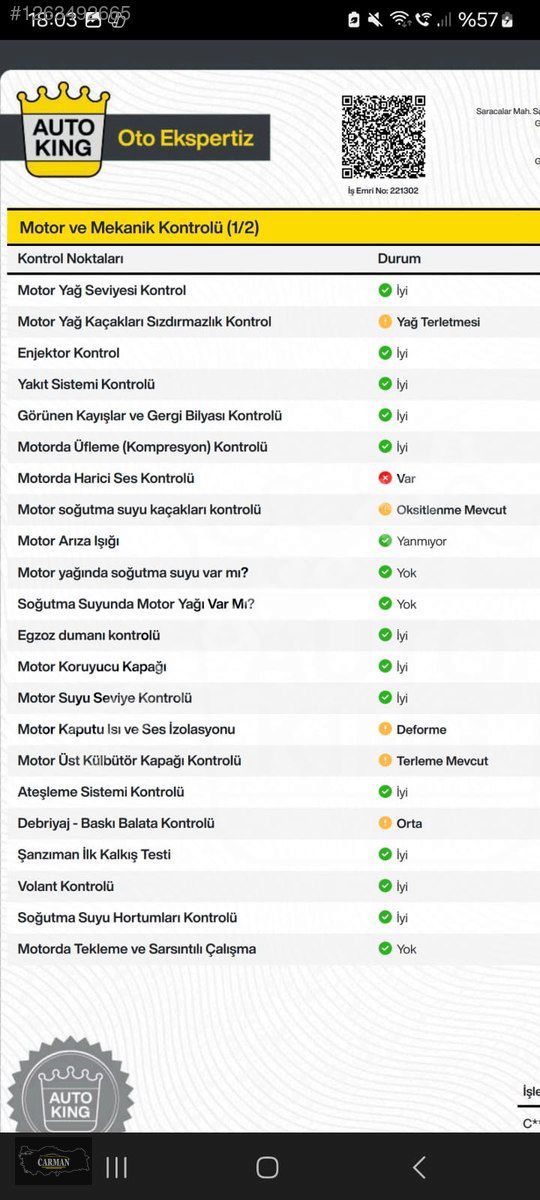540x1200 pixels.
Task: Open the recent apps navigation button
Action: 116,1167
